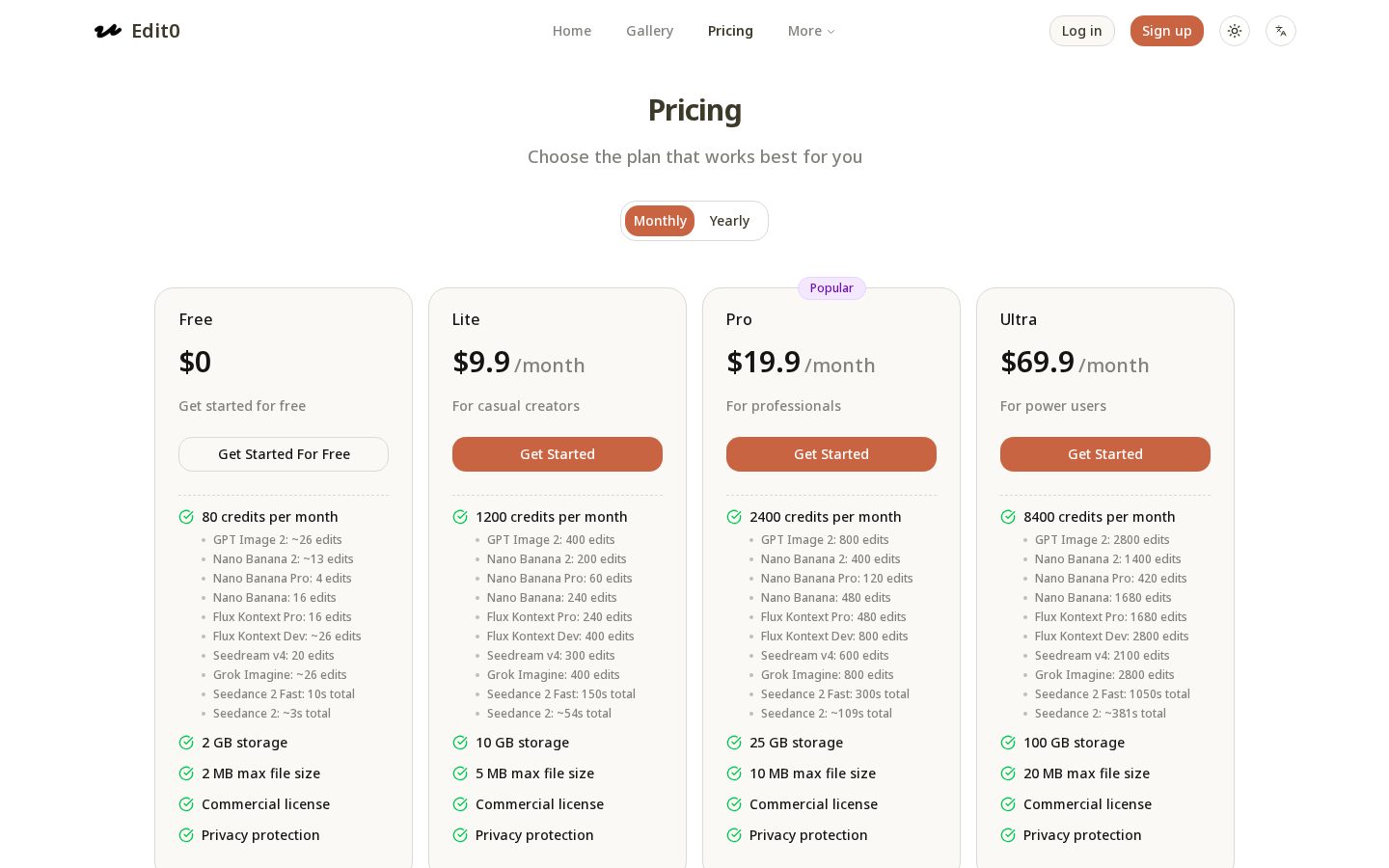Toggle the light/dark theme sun icon
The width and height of the screenshot is (1389, 868).
click(1235, 31)
